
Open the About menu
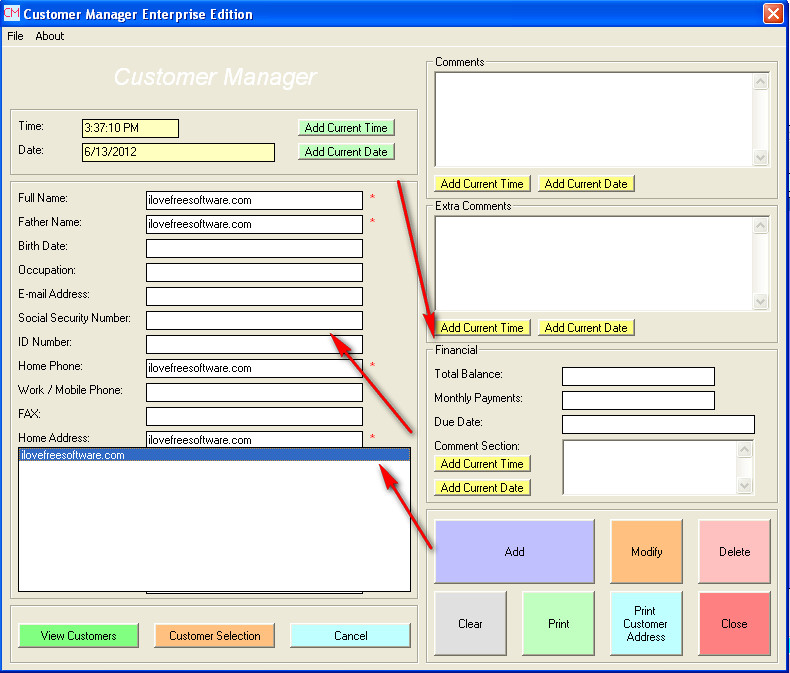[x=50, y=36]
